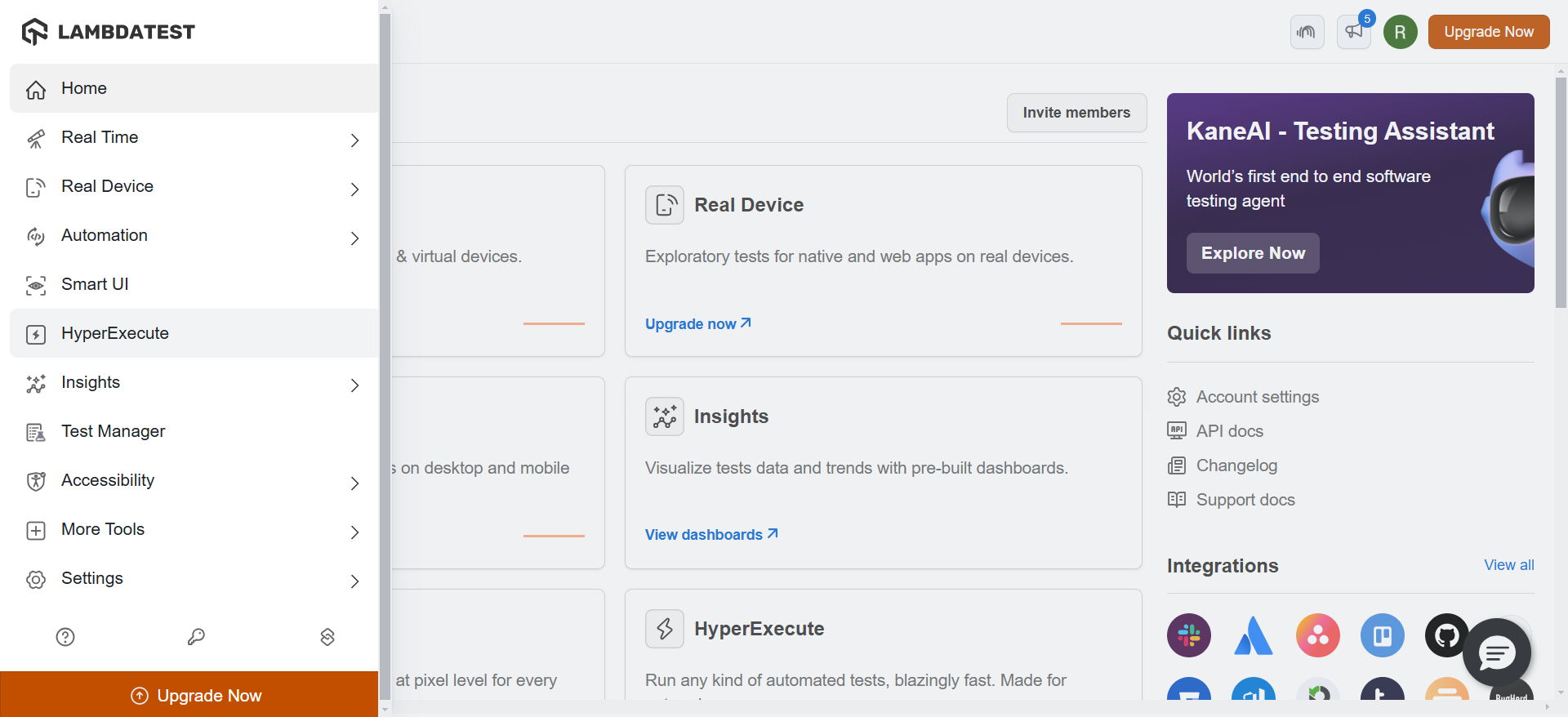Image resolution: width=1568 pixels, height=717 pixels.
Task: Expand the Real Time submenu arrow
Action: pos(354,140)
